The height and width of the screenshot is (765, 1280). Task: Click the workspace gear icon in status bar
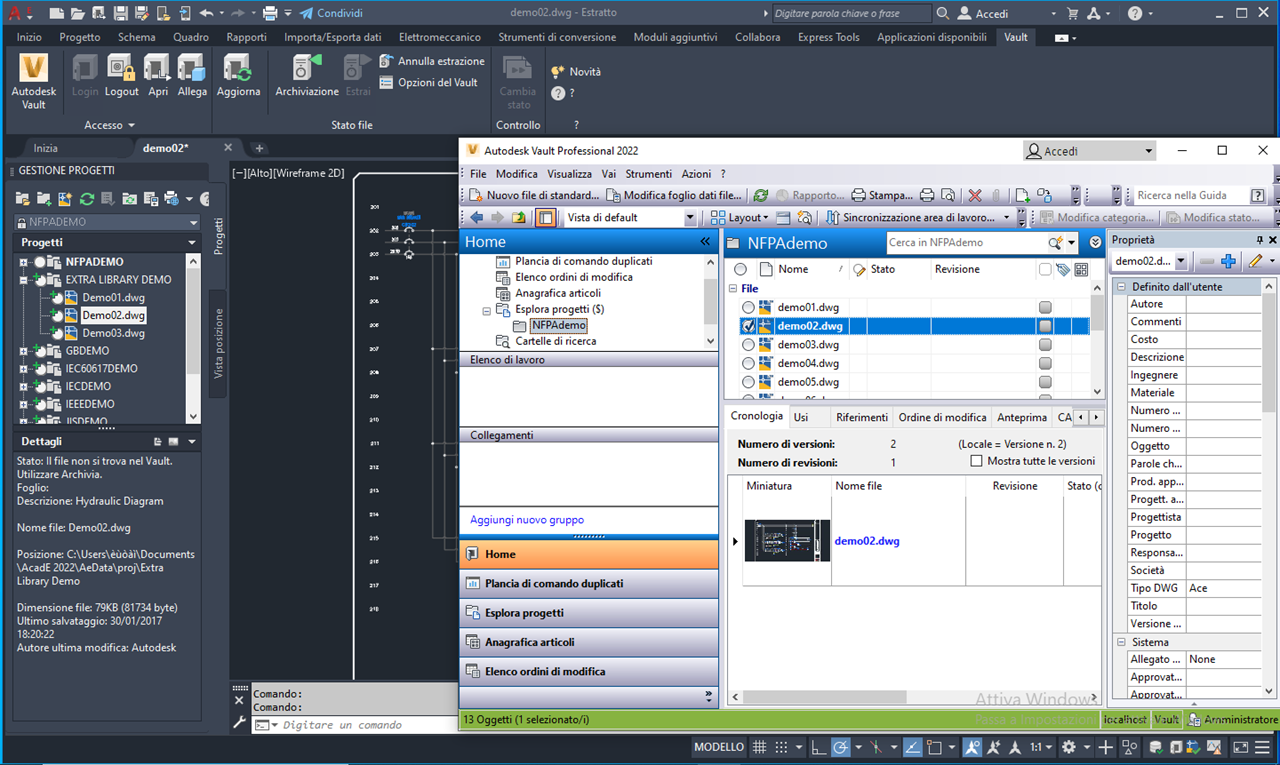[x=1069, y=747]
